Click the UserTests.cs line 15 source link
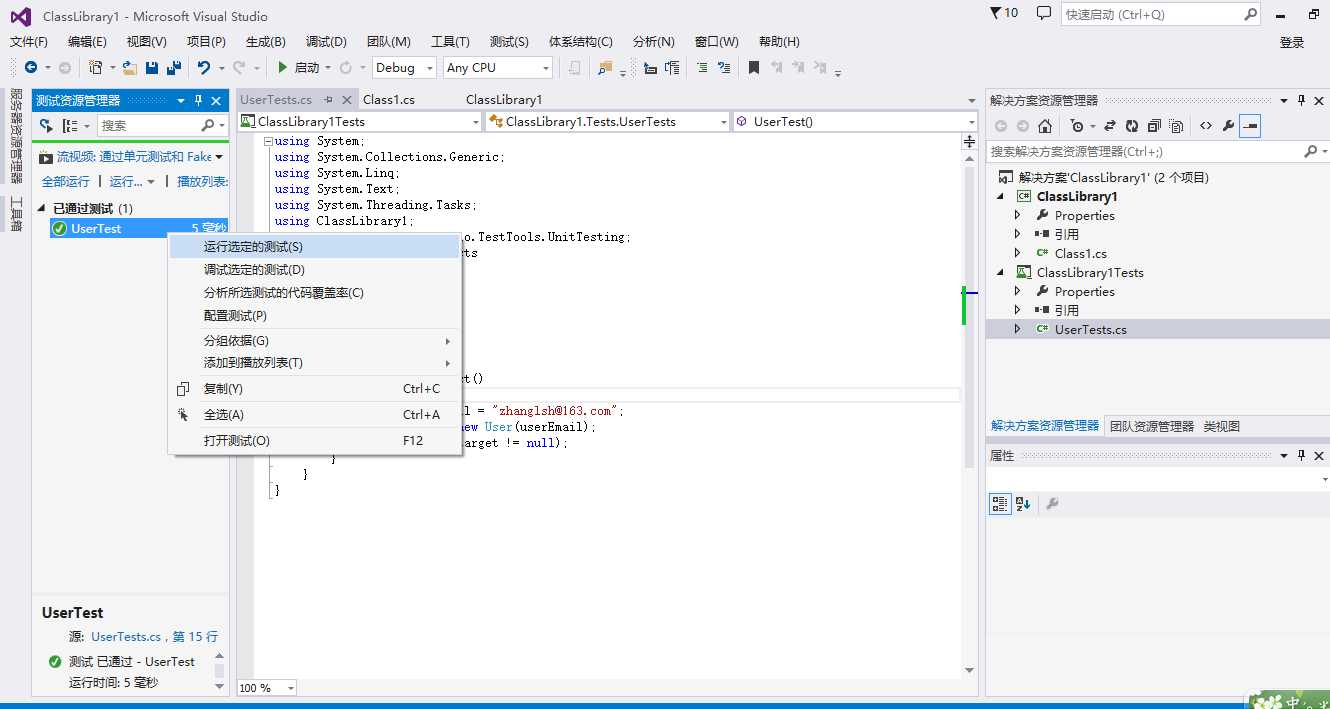Image resolution: width=1330 pixels, height=709 pixels. pos(154,636)
